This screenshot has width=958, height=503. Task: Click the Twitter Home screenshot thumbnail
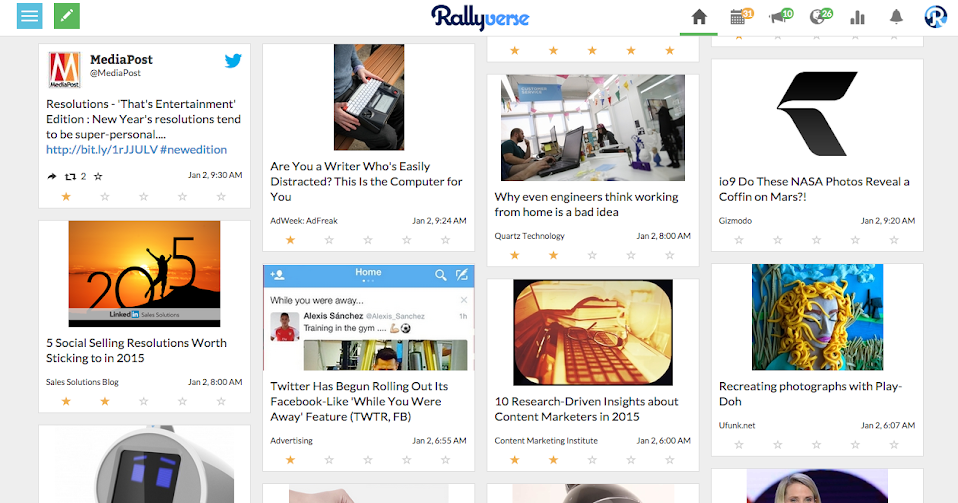coord(368,318)
